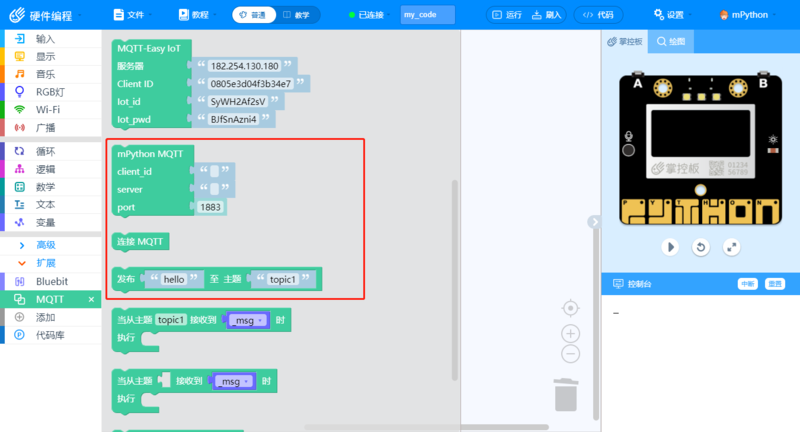Click the port 1883 field
The height and width of the screenshot is (432, 800).
[210, 207]
